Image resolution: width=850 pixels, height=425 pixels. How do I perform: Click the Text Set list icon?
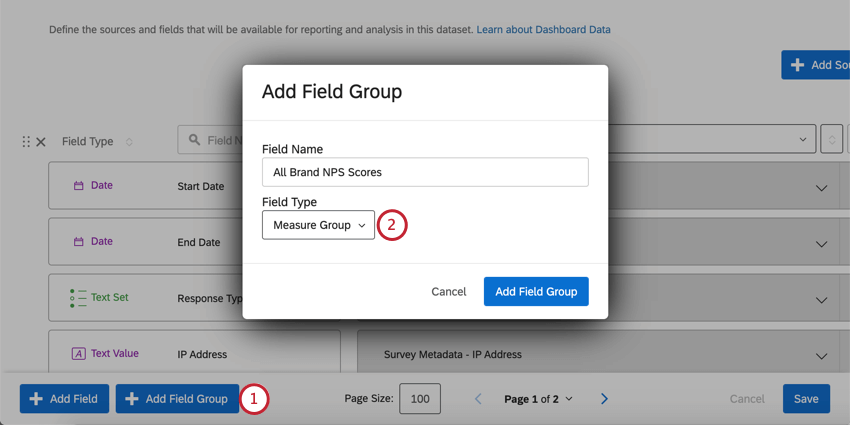(x=78, y=298)
